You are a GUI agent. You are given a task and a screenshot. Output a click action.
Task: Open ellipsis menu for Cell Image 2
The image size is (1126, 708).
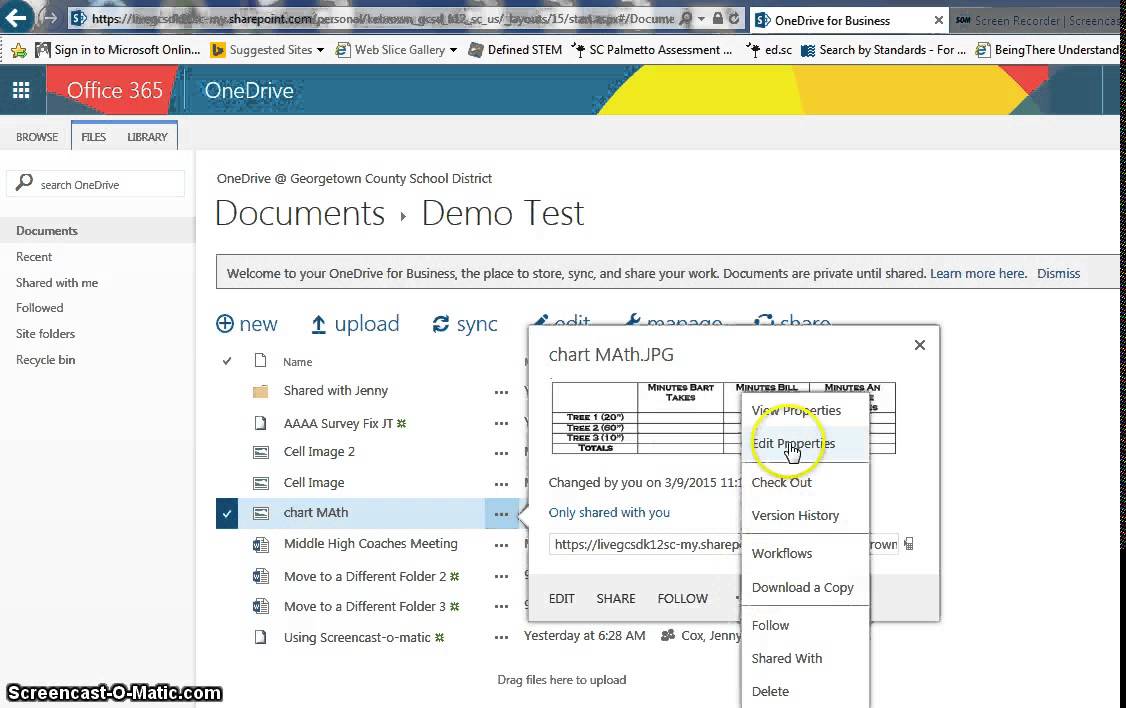(501, 453)
